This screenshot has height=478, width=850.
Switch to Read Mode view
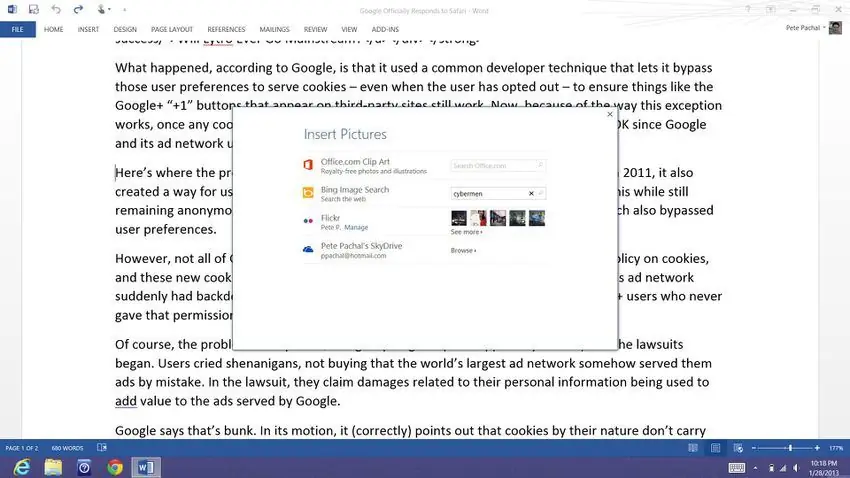[693, 448]
